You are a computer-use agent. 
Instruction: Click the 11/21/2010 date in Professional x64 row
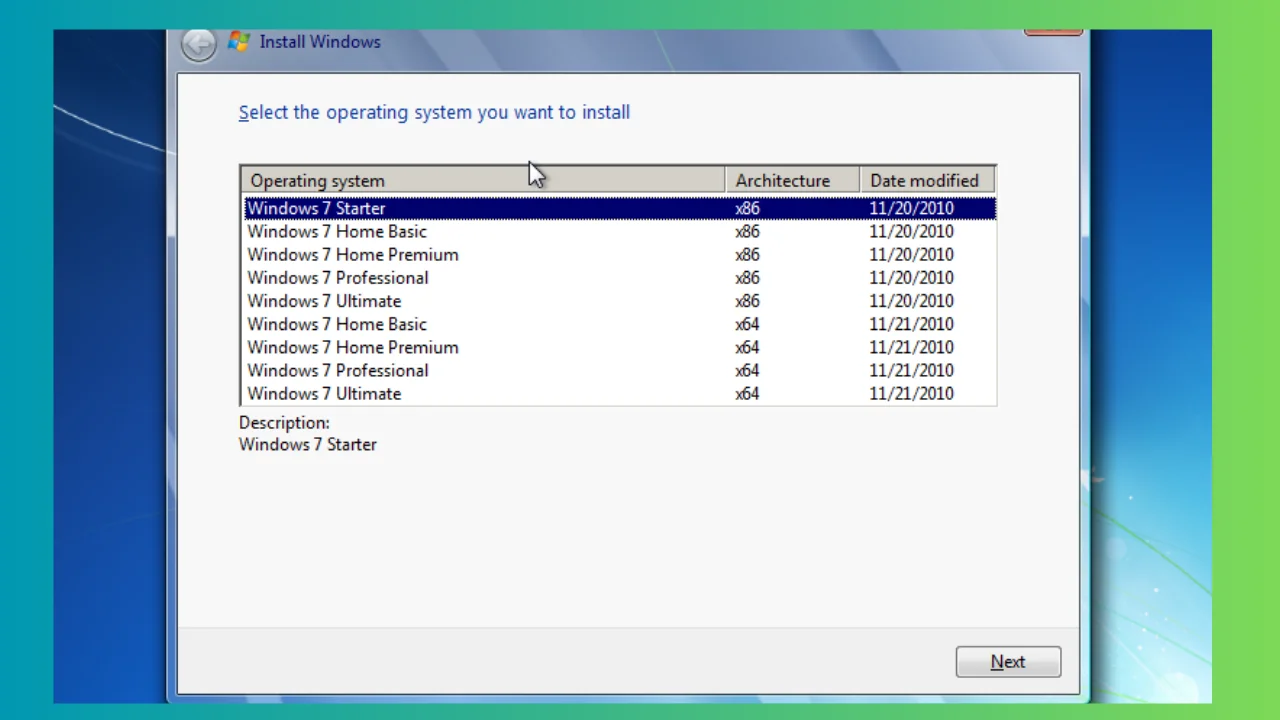pyautogui.click(x=911, y=370)
